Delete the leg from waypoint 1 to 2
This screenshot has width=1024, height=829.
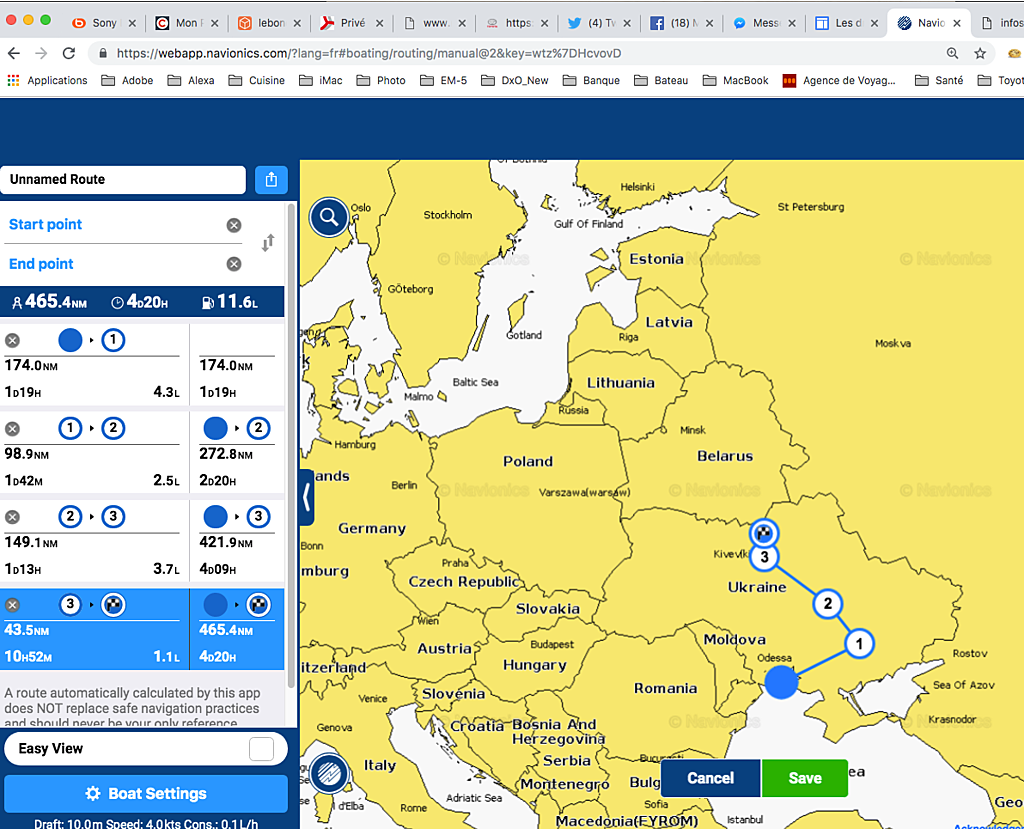pyautogui.click(x=12, y=429)
